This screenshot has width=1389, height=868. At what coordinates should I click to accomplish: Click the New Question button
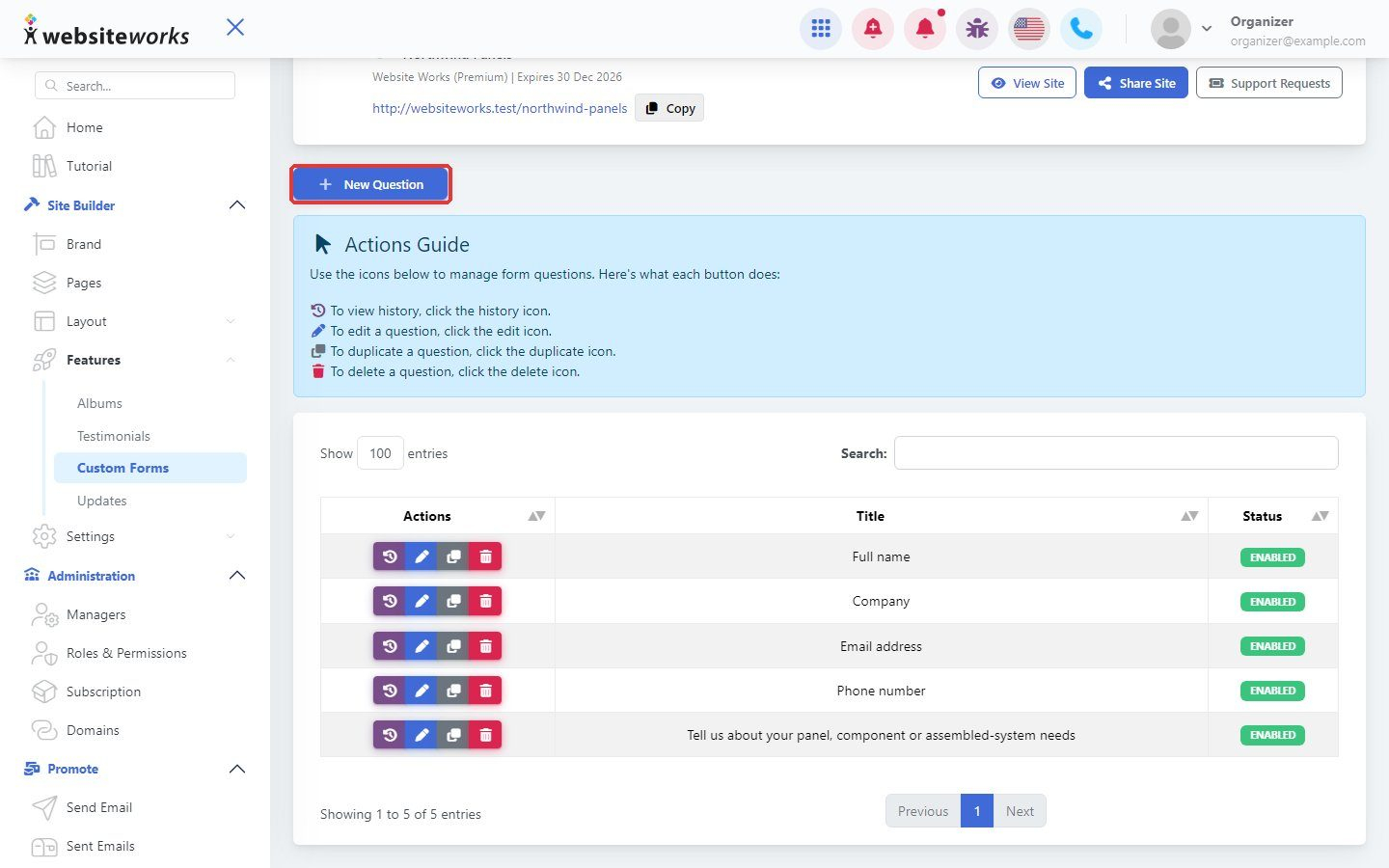[370, 184]
